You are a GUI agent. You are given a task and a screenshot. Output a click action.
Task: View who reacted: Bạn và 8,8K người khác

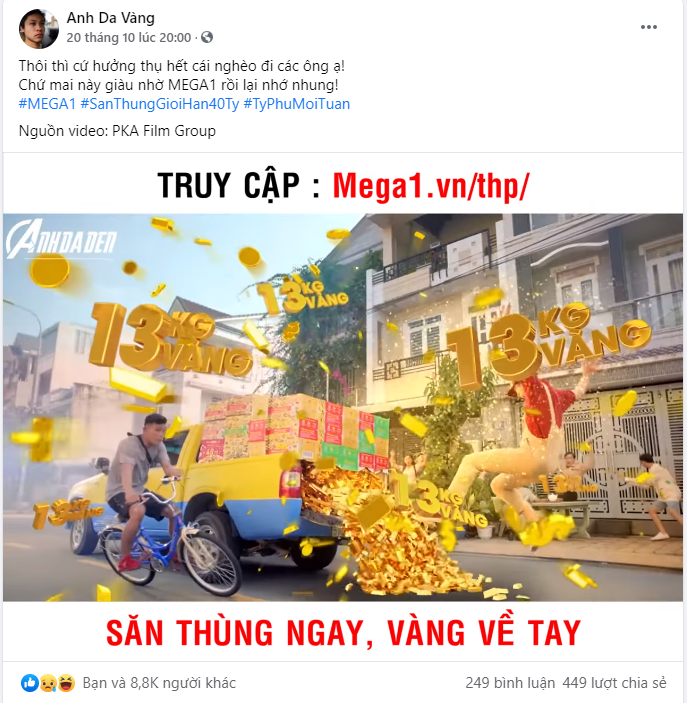[159, 683]
